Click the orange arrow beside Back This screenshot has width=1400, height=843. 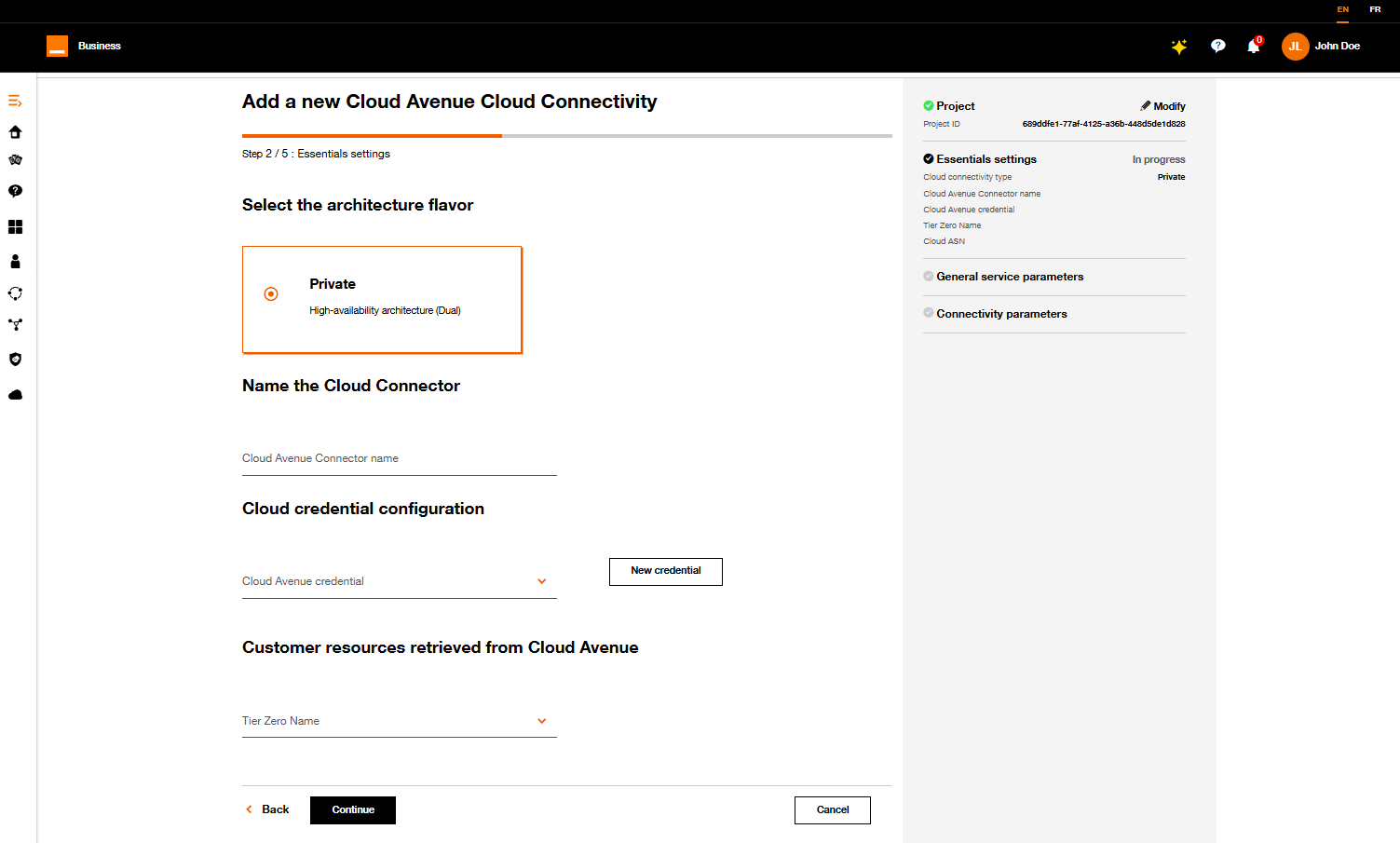[x=249, y=809]
